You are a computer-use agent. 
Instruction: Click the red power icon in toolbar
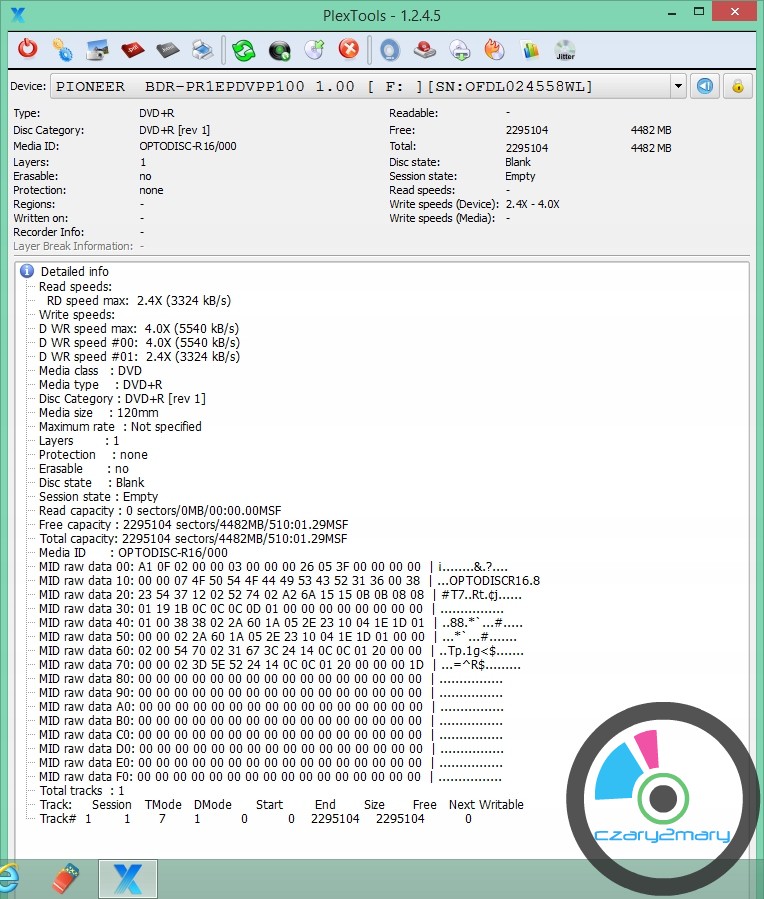[28, 49]
